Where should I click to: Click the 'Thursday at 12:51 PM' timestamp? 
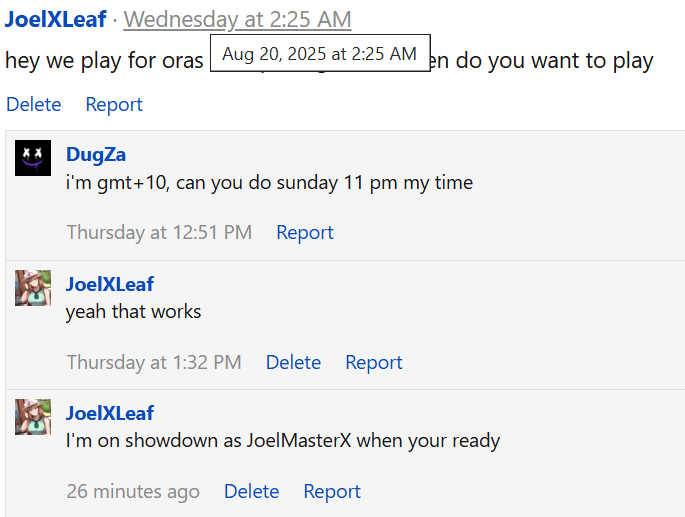[x=159, y=232]
